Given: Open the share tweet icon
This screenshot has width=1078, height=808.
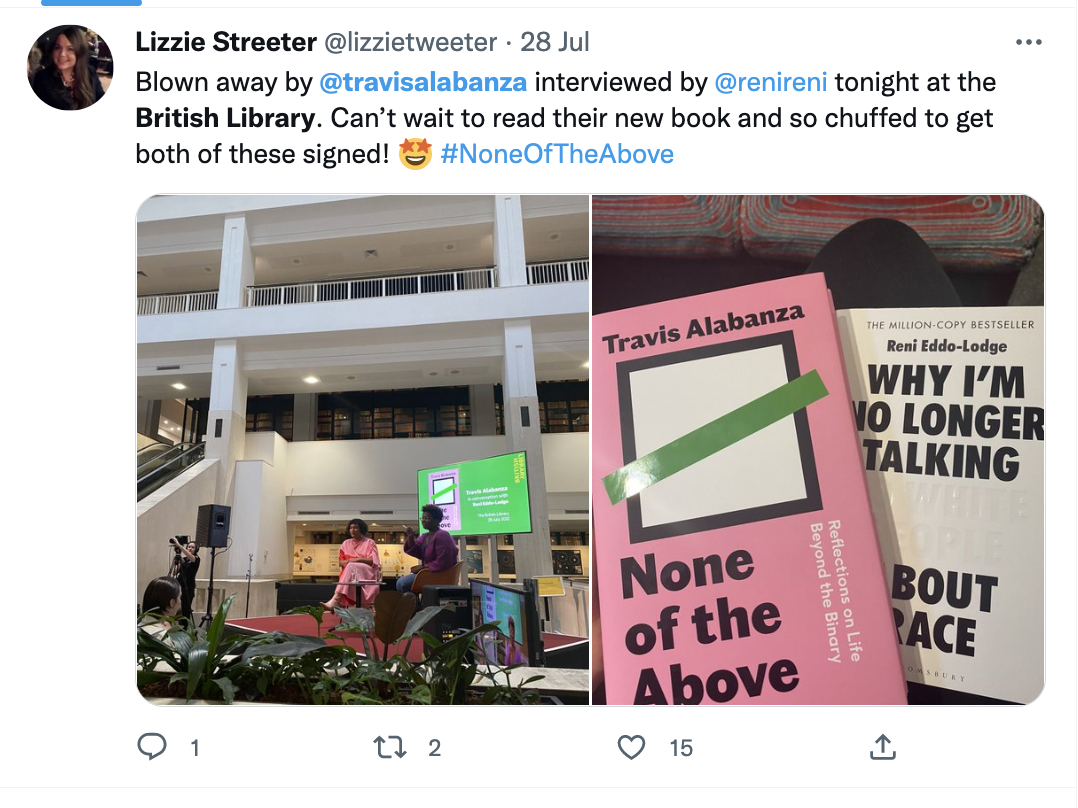Looking at the screenshot, I should (x=882, y=746).
